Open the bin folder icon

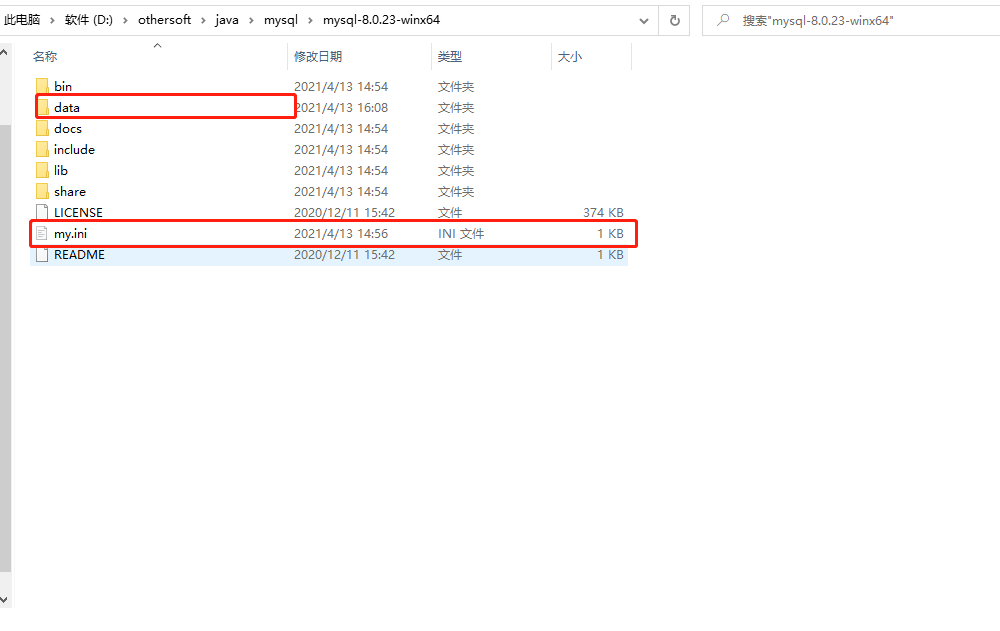point(42,86)
